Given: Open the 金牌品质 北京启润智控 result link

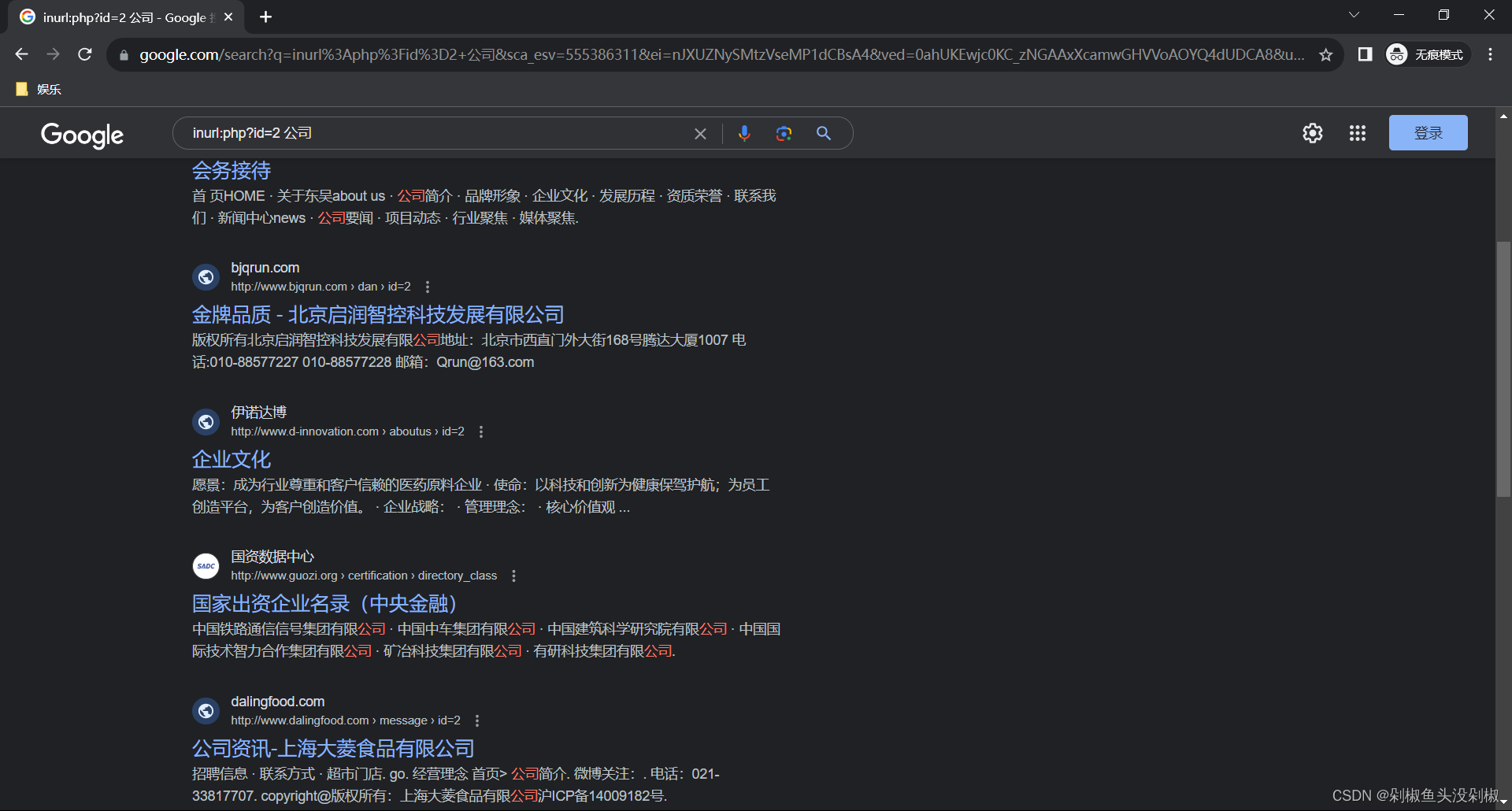Looking at the screenshot, I should pyautogui.click(x=377, y=314).
